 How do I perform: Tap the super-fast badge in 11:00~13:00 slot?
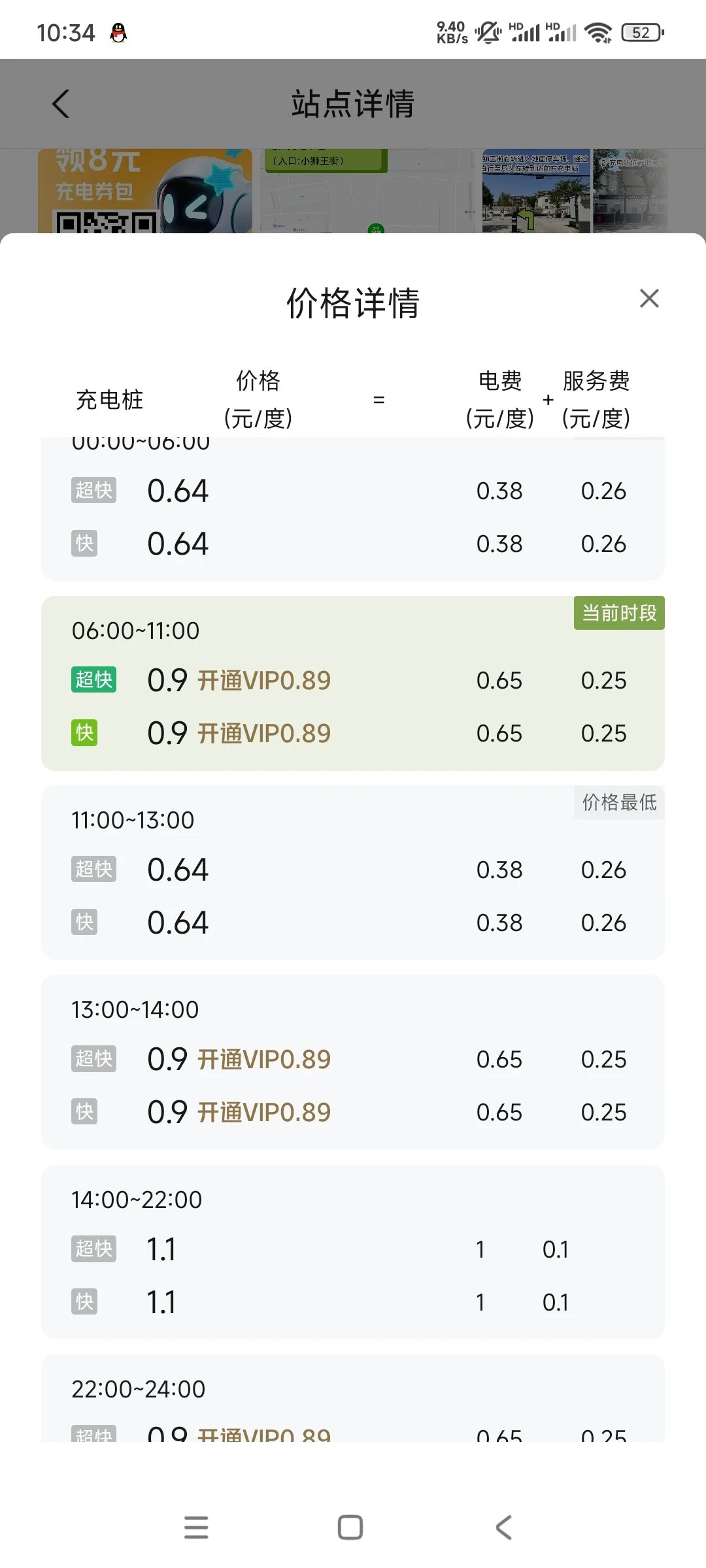point(93,870)
